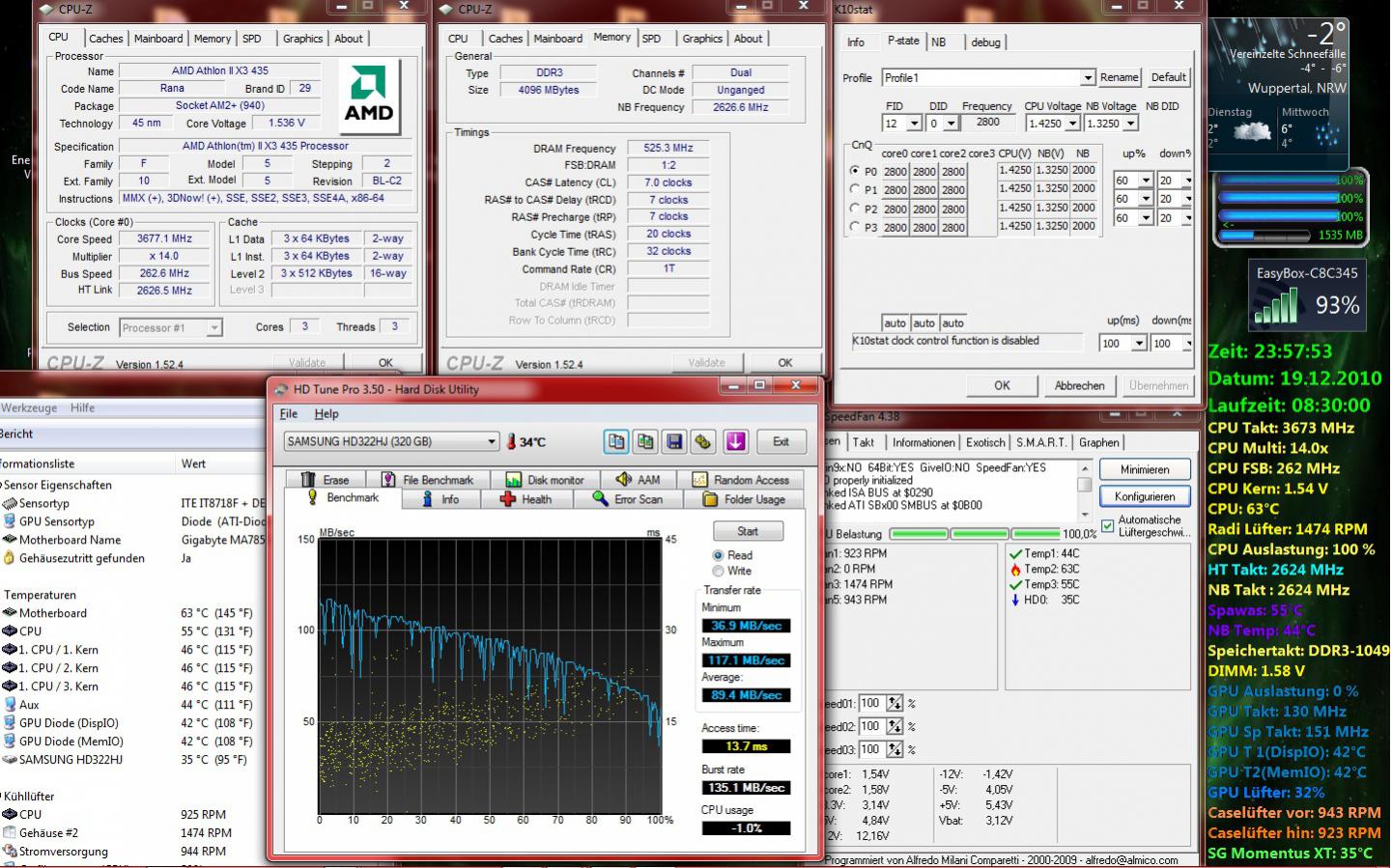Click the thermometer icon beside 34°C
Image resolution: width=1392 pixels, height=868 pixels.
511,442
